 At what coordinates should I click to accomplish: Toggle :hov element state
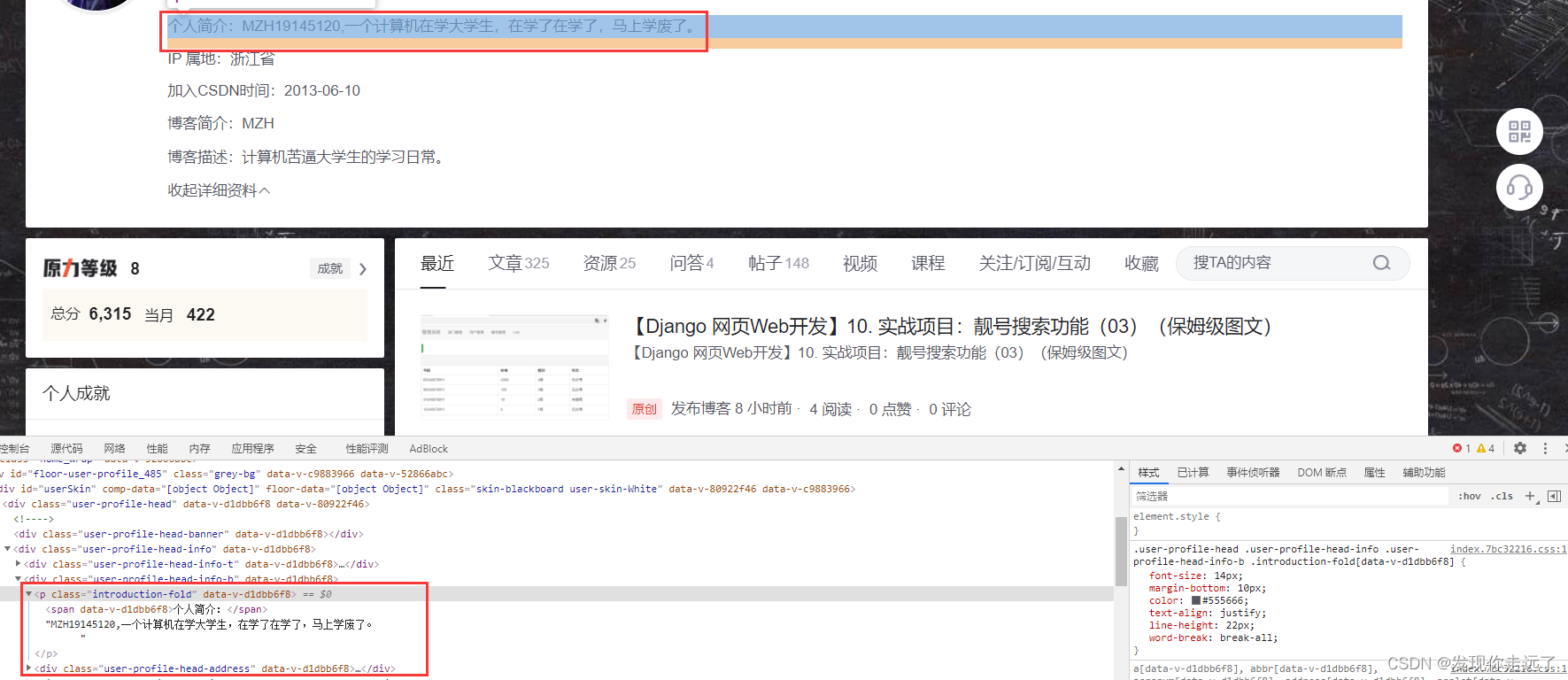coord(1470,496)
